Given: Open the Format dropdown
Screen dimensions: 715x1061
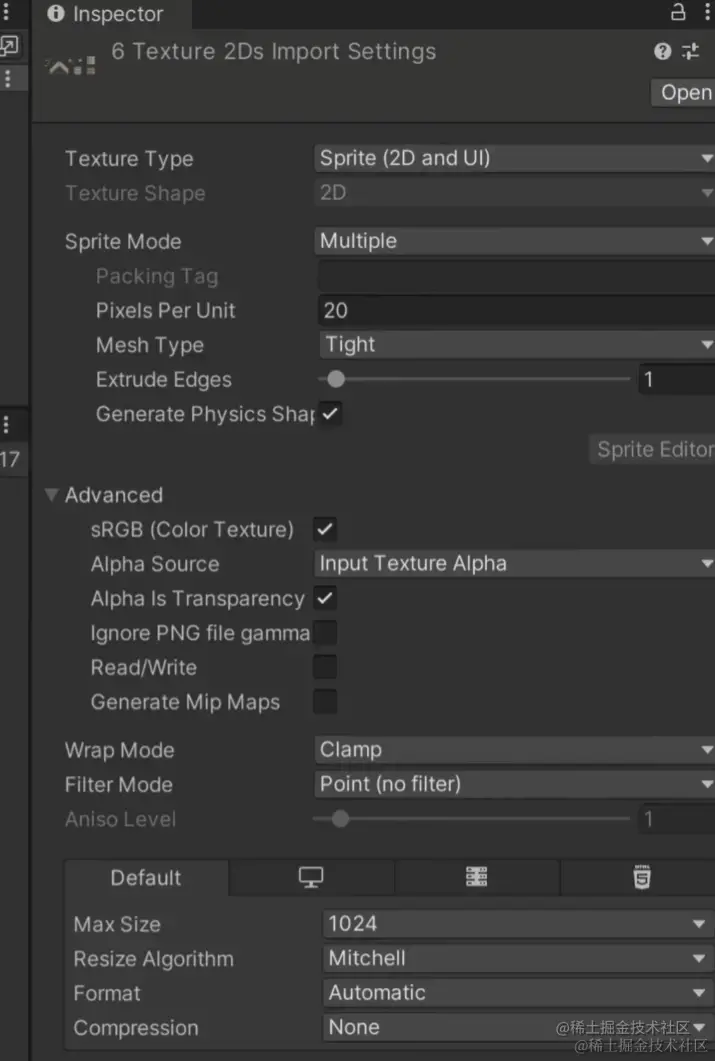Looking at the screenshot, I should point(518,993).
